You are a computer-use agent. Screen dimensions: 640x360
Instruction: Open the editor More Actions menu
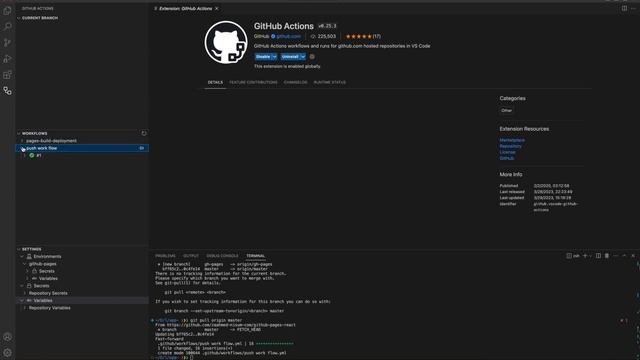point(633,8)
